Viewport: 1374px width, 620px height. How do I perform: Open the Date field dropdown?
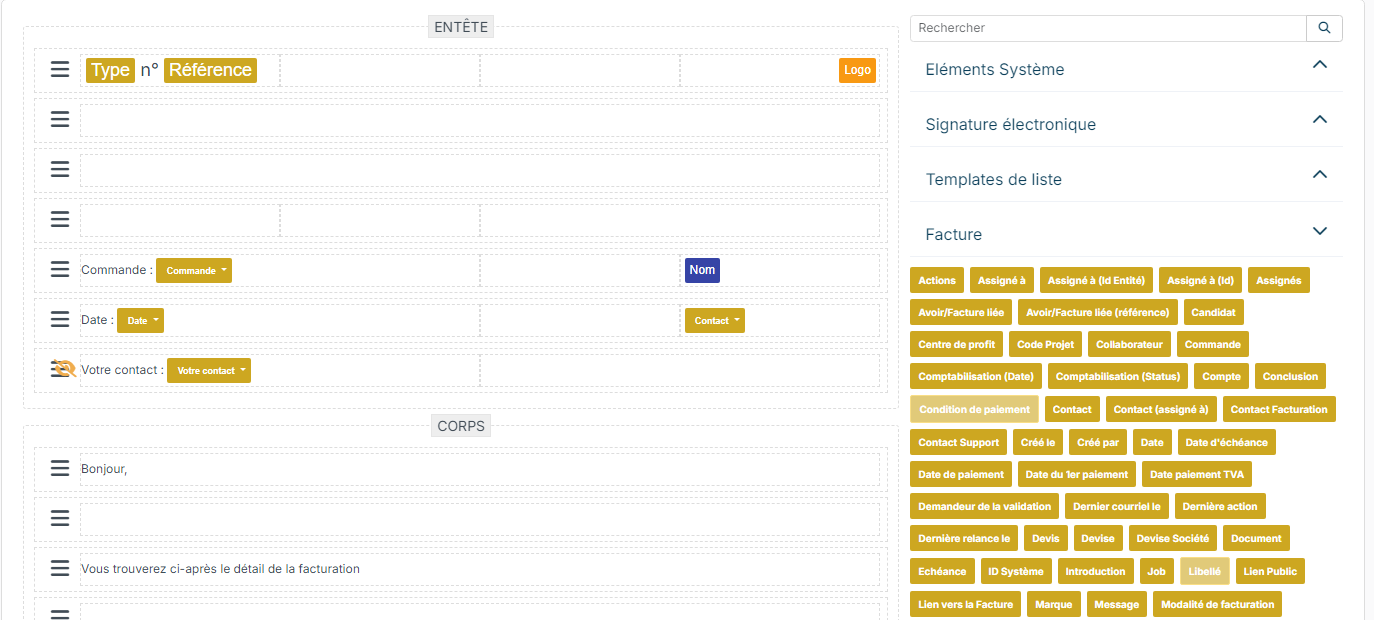(x=140, y=320)
